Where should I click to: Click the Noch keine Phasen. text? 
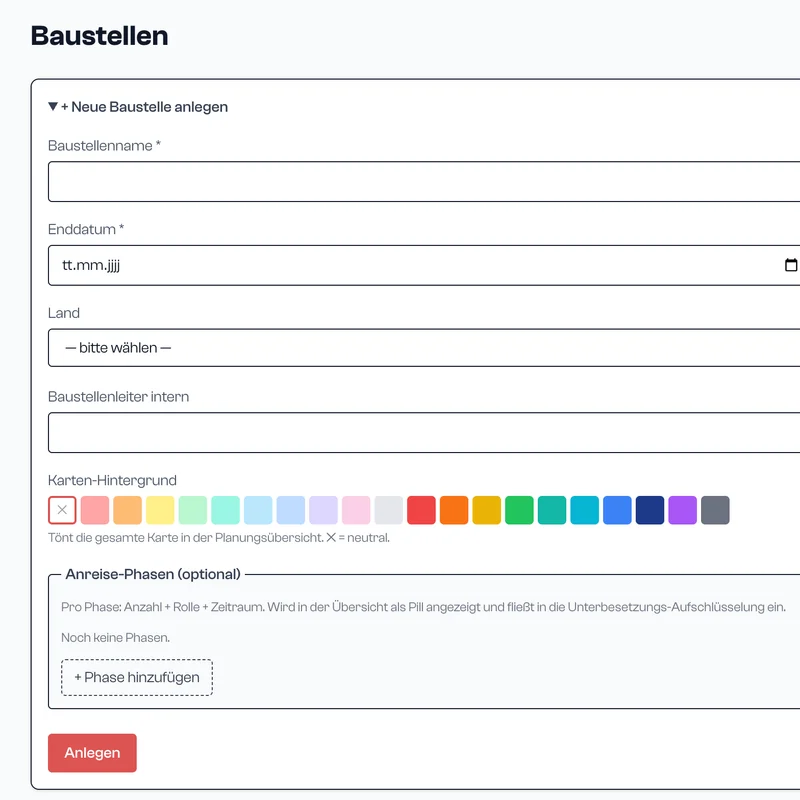[115, 638]
